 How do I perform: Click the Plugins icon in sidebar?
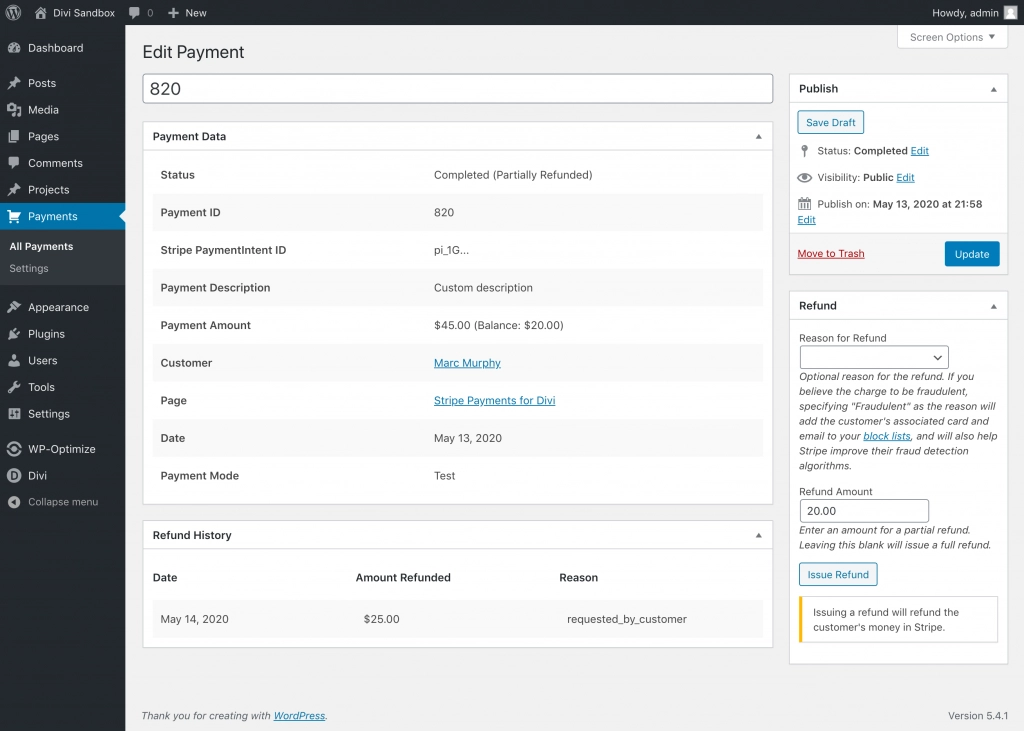(x=14, y=334)
